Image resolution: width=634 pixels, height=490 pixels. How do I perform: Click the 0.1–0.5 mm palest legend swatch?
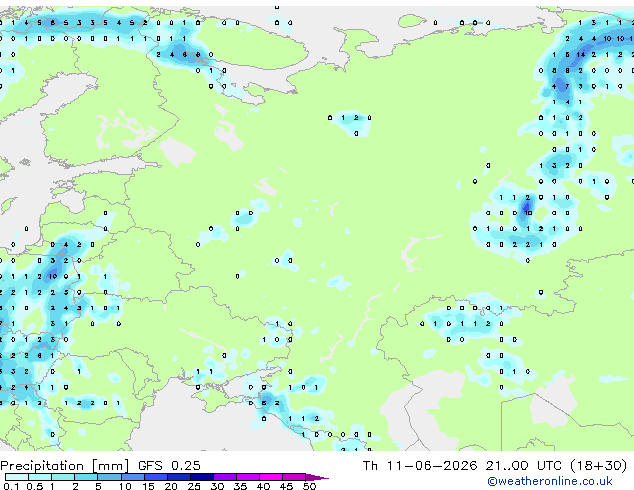17,477
